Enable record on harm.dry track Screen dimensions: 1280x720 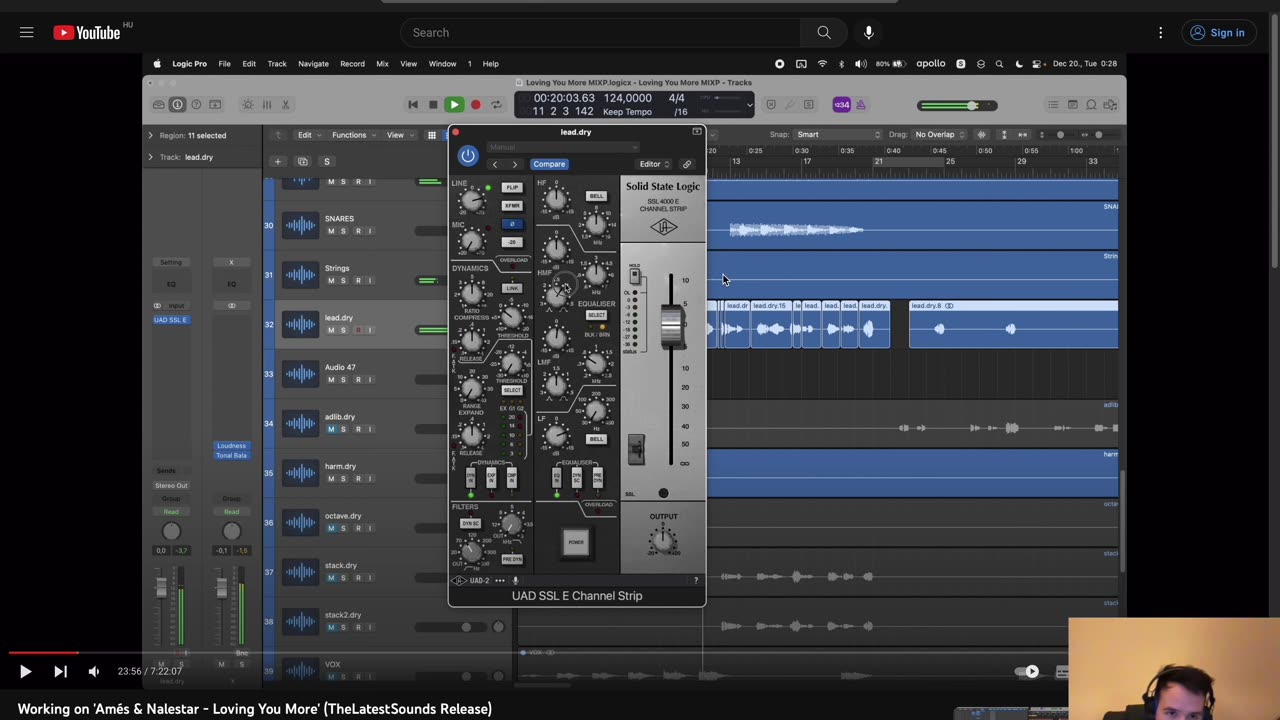point(356,479)
